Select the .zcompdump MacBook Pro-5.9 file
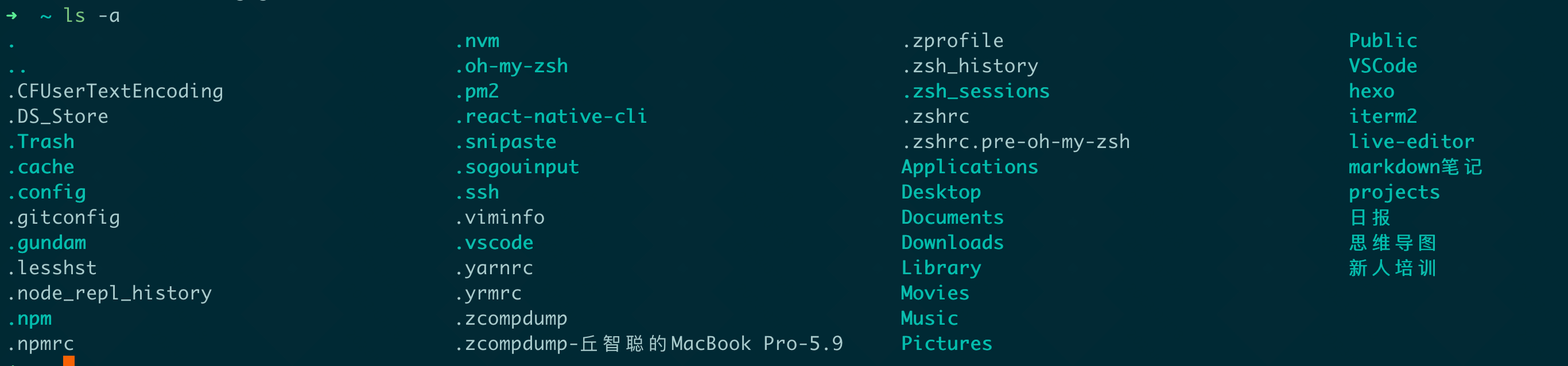 pyautogui.click(x=649, y=344)
